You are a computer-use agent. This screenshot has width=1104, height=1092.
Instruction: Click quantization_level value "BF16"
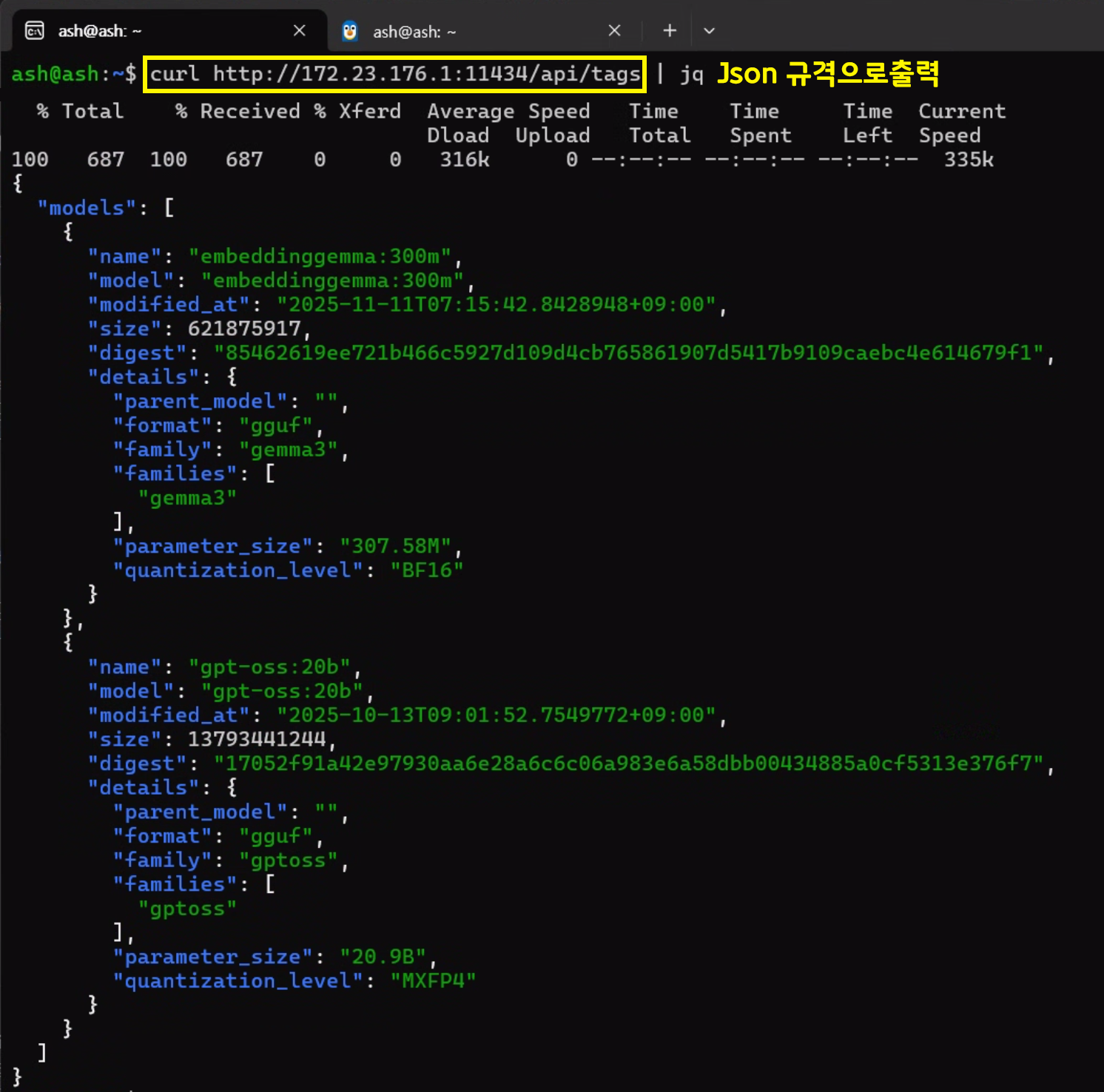pos(427,570)
